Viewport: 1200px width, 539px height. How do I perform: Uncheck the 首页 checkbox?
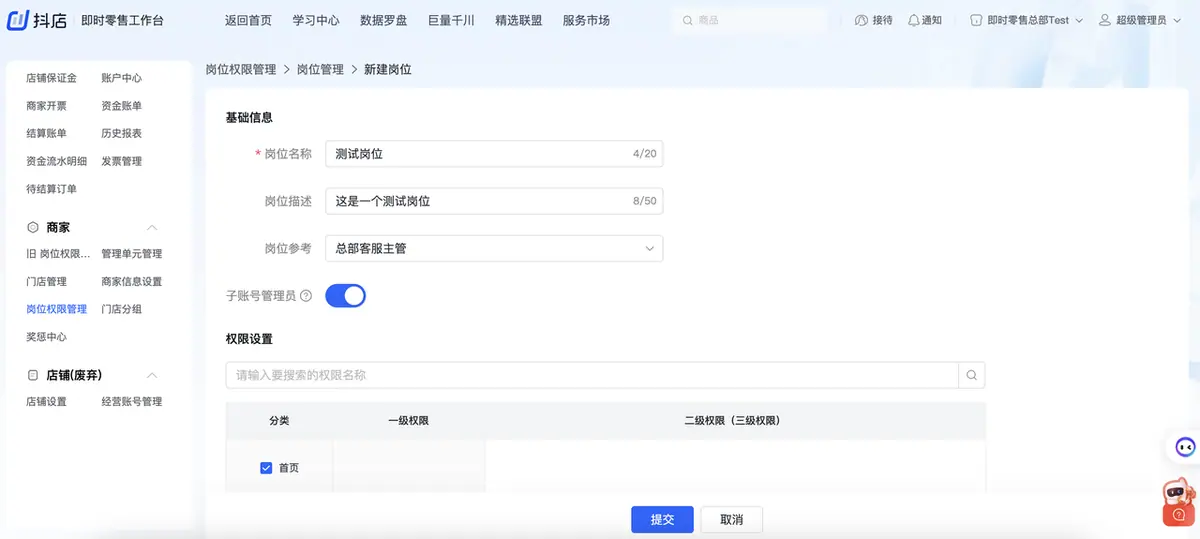266,468
